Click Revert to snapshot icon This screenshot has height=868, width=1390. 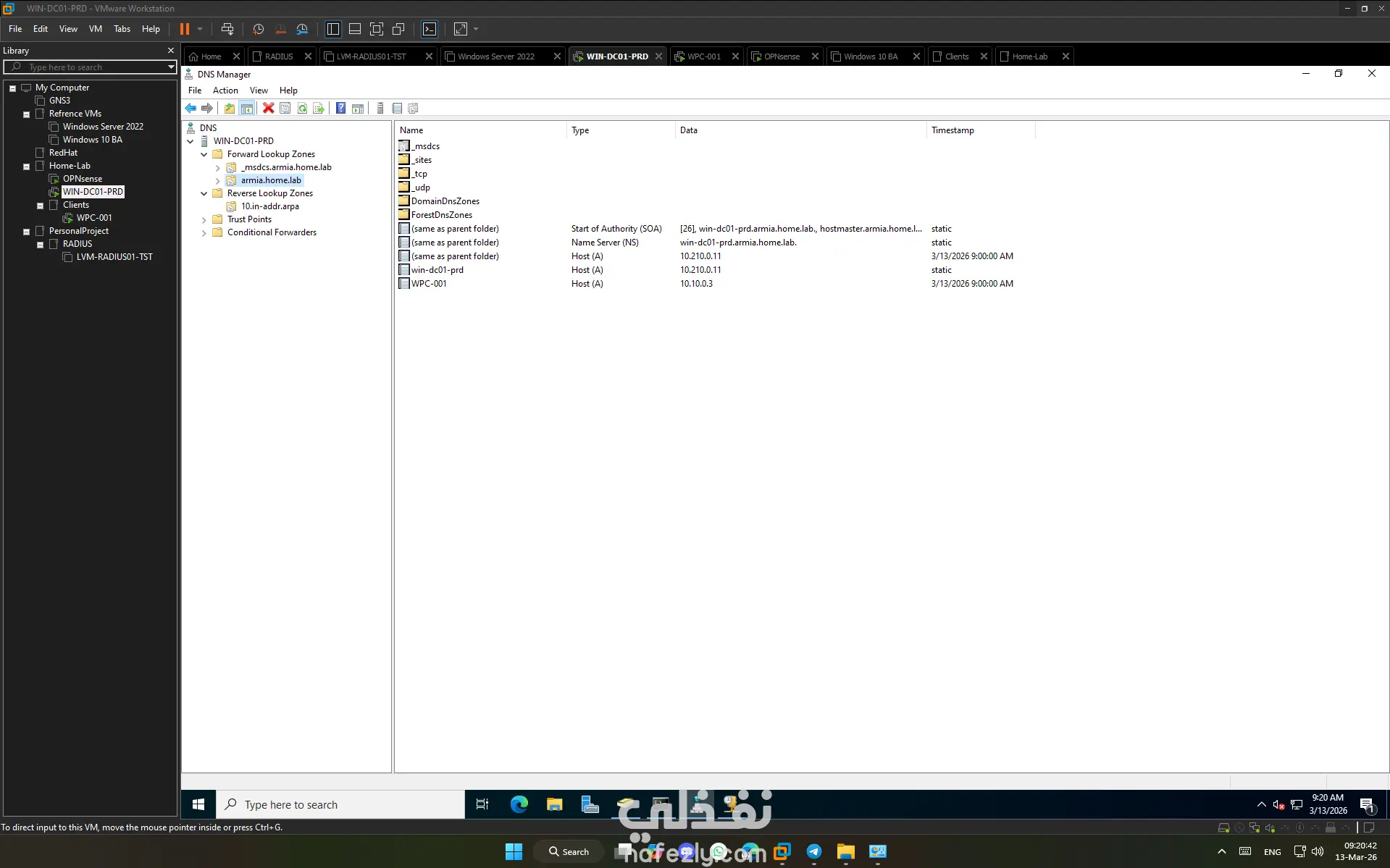pyautogui.click(x=280, y=29)
